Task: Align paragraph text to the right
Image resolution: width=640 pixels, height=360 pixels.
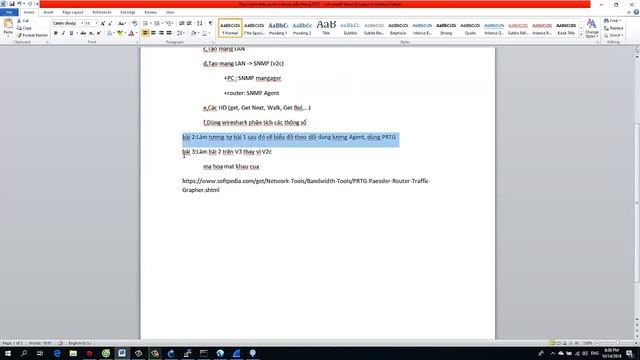Action: pyautogui.click(x=161, y=33)
